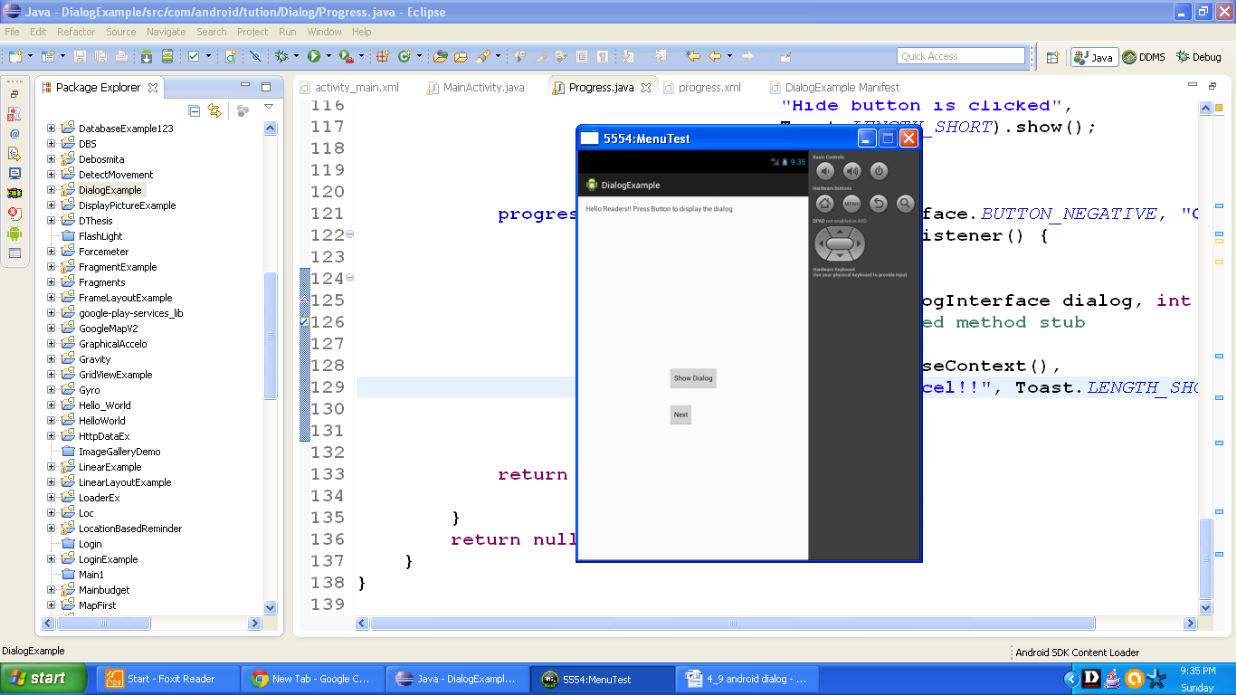Image resolution: width=1236 pixels, height=695 pixels.
Task: Open dropdown arrow next to Debug icon
Action: point(296,57)
